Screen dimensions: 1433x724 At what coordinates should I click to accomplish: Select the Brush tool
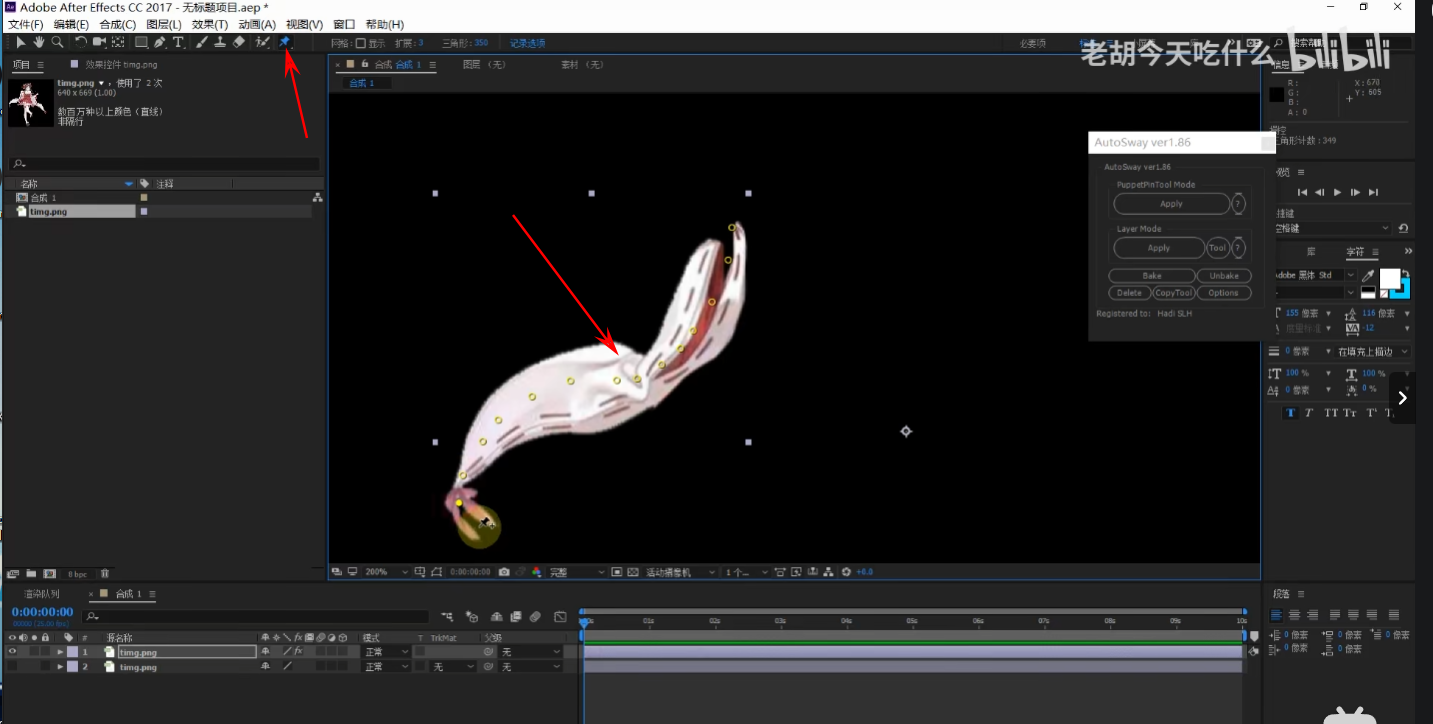coord(201,42)
